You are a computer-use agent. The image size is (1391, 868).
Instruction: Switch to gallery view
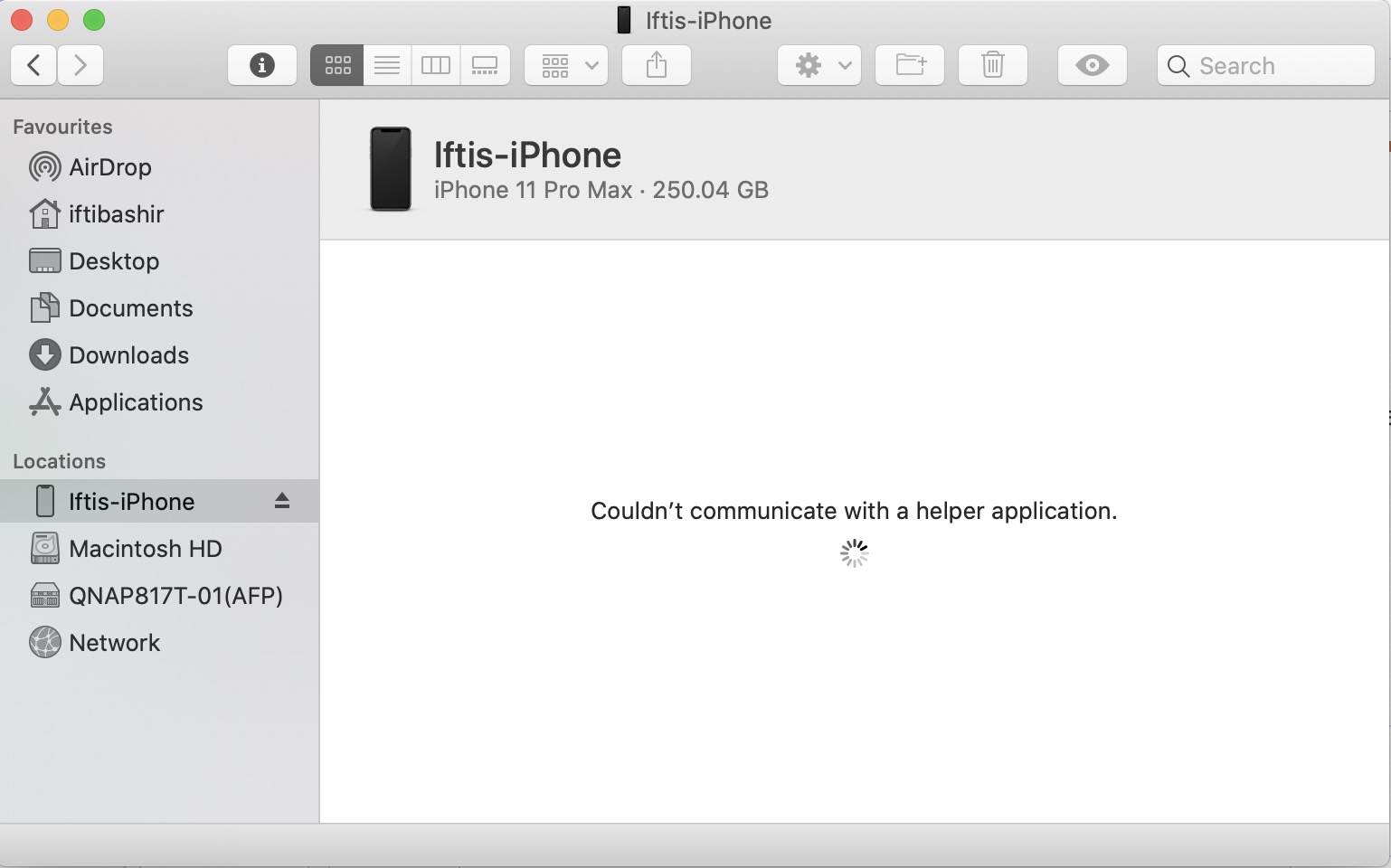pyautogui.click(x=485, y=64)
